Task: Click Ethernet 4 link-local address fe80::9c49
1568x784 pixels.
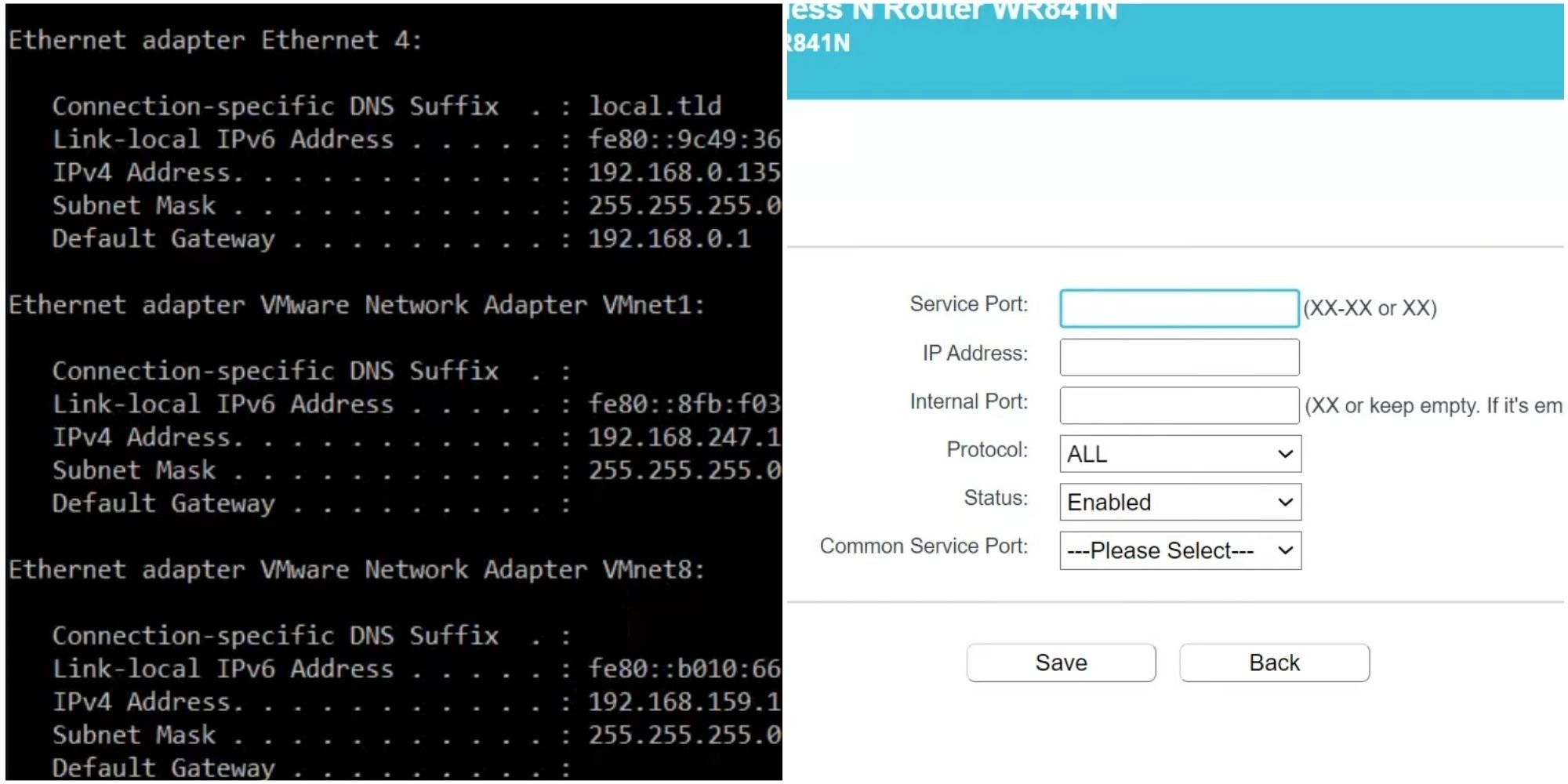Action: pyautogui.click(x=684, y=140)
